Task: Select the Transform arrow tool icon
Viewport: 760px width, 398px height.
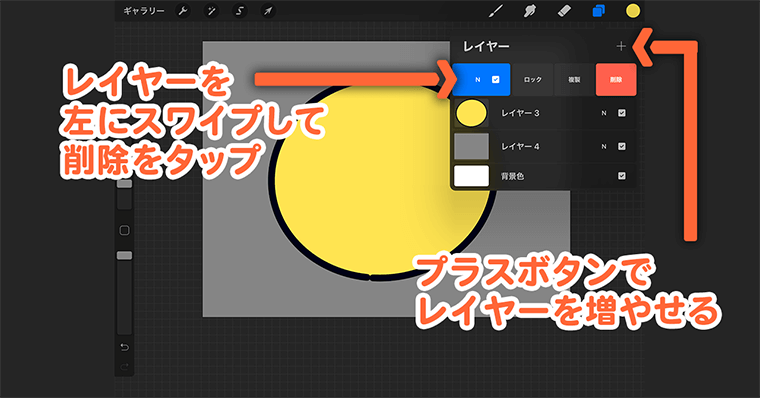Action: (x=268, y=11)
